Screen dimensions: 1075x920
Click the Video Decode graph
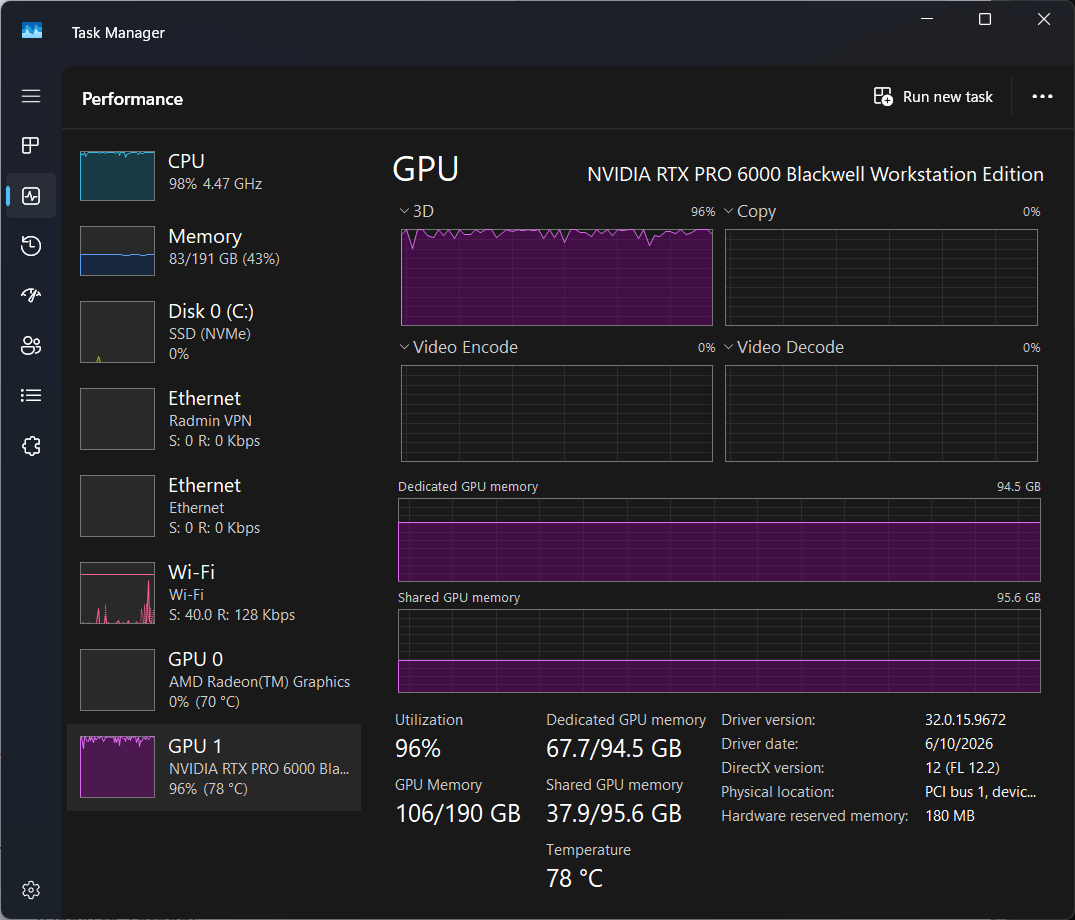[x=881, y=413]
